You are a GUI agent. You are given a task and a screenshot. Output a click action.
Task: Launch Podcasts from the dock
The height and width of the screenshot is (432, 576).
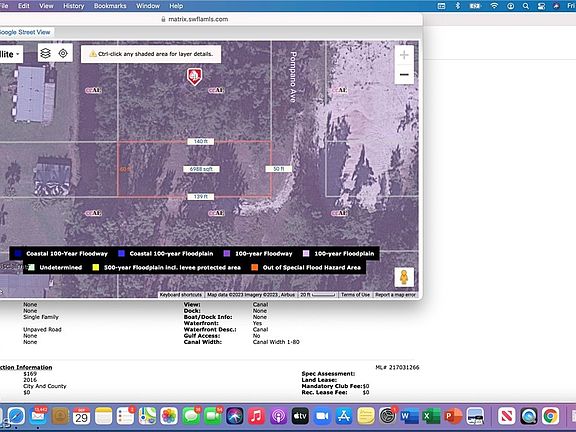(x=278, y=416)
